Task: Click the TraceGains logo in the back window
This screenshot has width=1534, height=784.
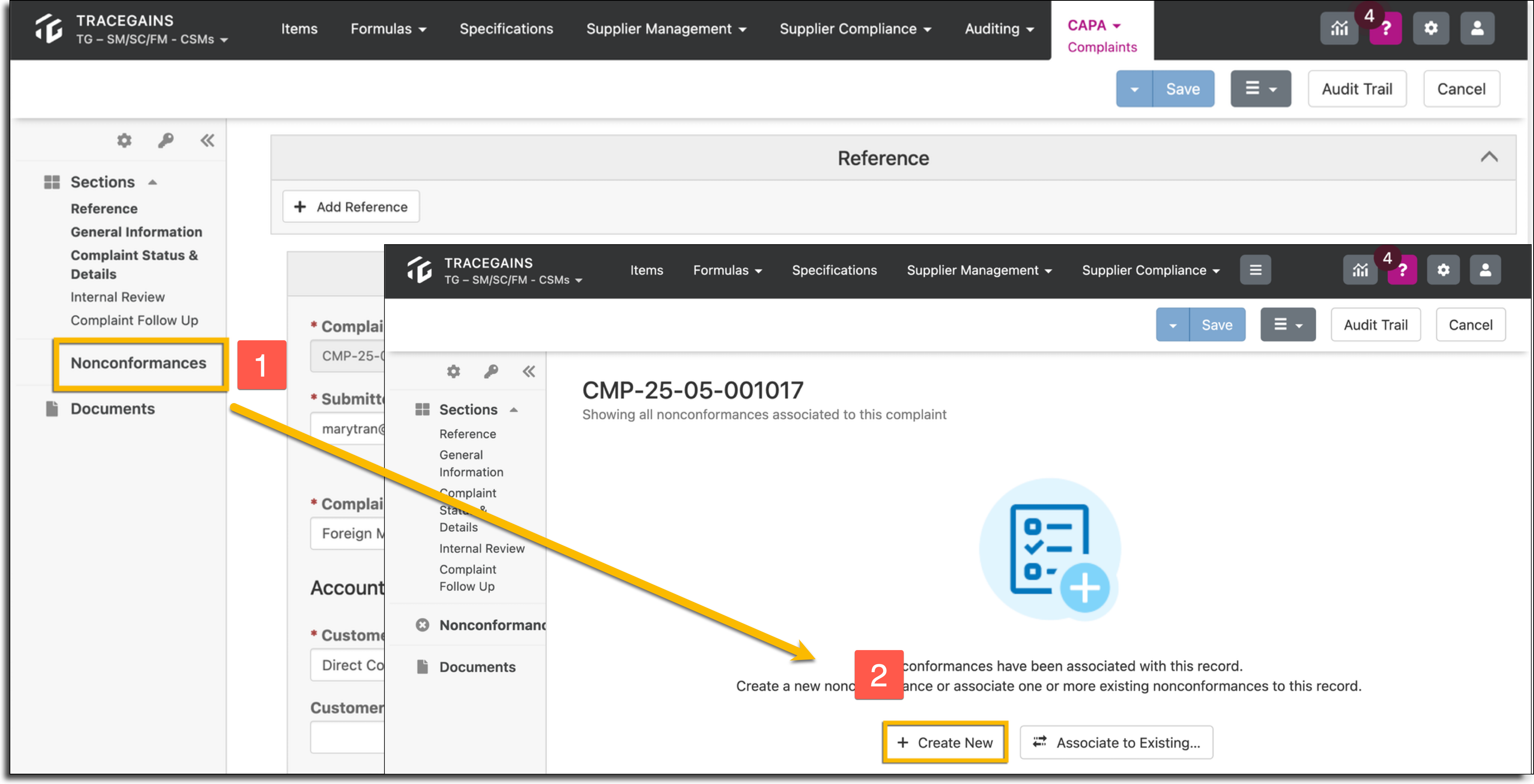Action: (48, 28)
